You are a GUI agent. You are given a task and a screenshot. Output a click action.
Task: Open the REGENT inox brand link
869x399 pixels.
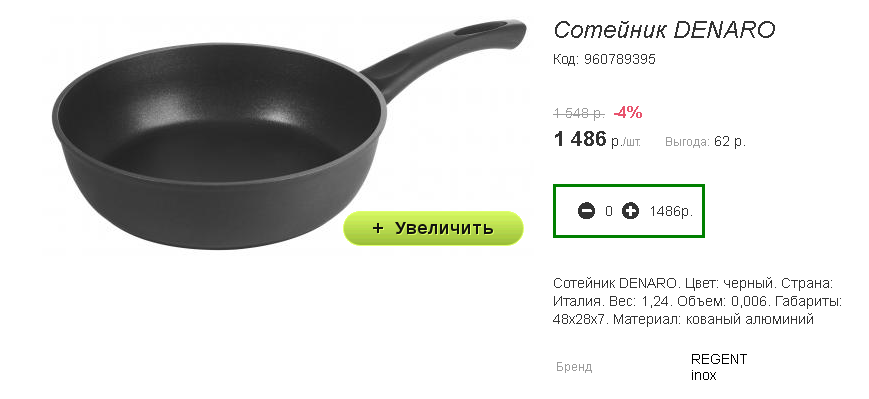coord(719,367)
